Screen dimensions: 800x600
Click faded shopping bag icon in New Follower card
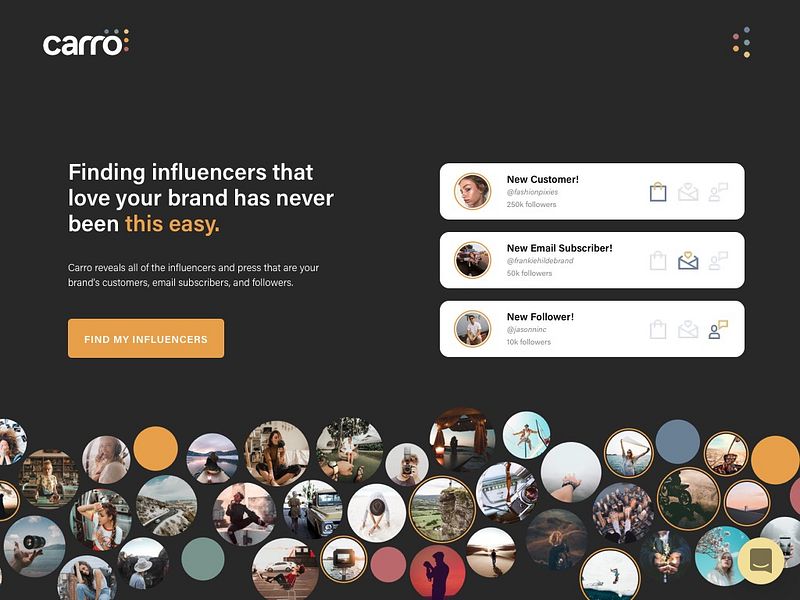658,330
